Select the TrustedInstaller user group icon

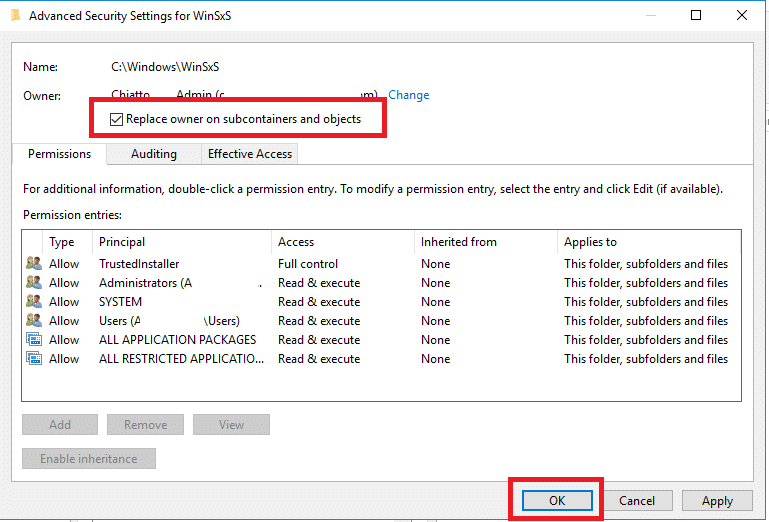pos(34,263)
